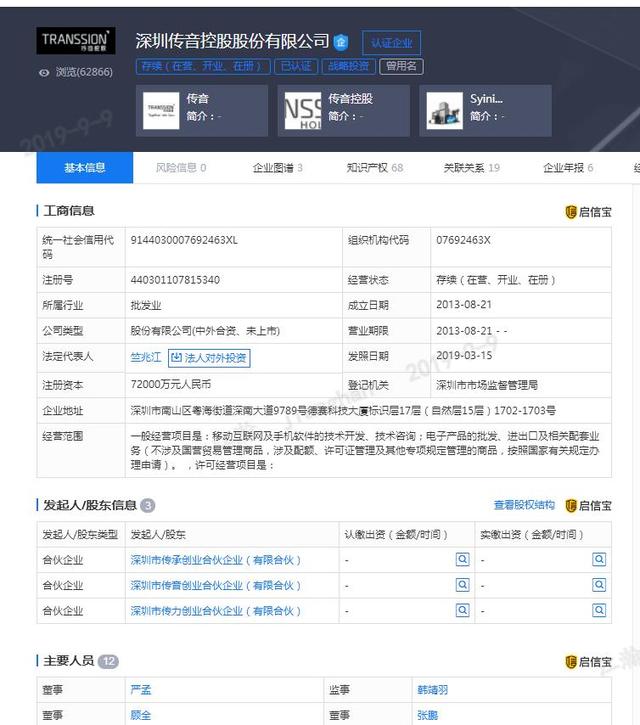Image resolution: width=640 pixels, height=725 pixels.
Task: Click company title 深圳传音控股股份有限公司
Action: pos(232,41)
